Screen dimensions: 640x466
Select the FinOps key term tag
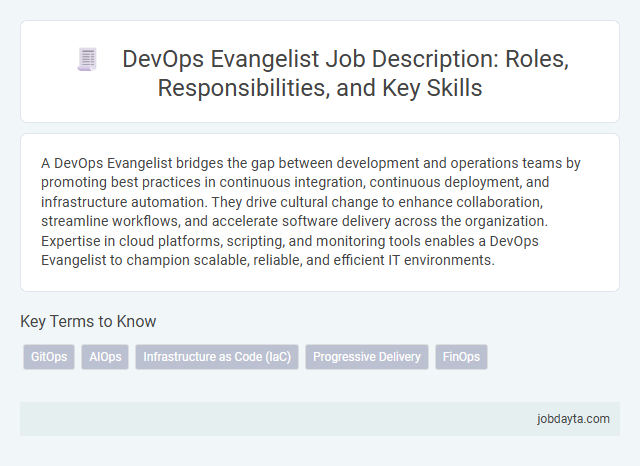point(461,357)
